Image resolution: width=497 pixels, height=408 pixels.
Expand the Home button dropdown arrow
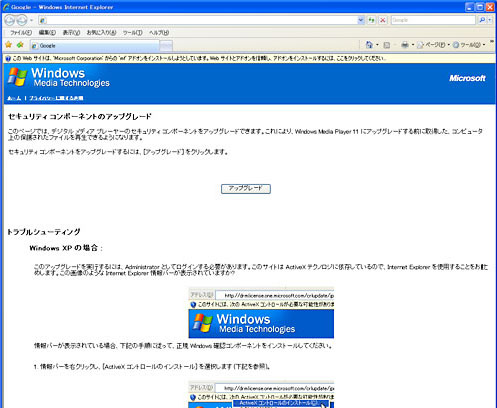(377, 45)
